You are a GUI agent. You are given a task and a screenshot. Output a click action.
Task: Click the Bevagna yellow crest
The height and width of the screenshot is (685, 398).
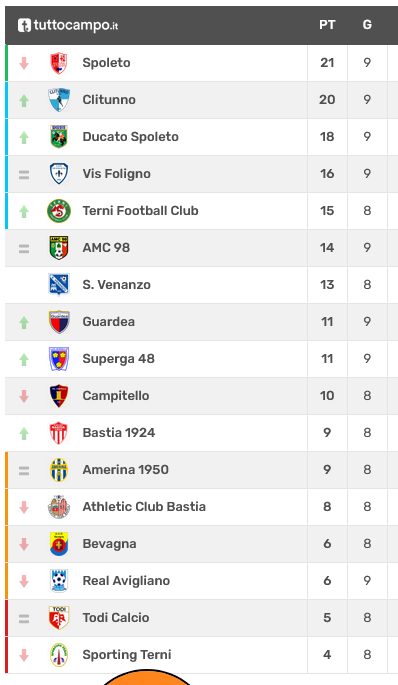point(59,544)
